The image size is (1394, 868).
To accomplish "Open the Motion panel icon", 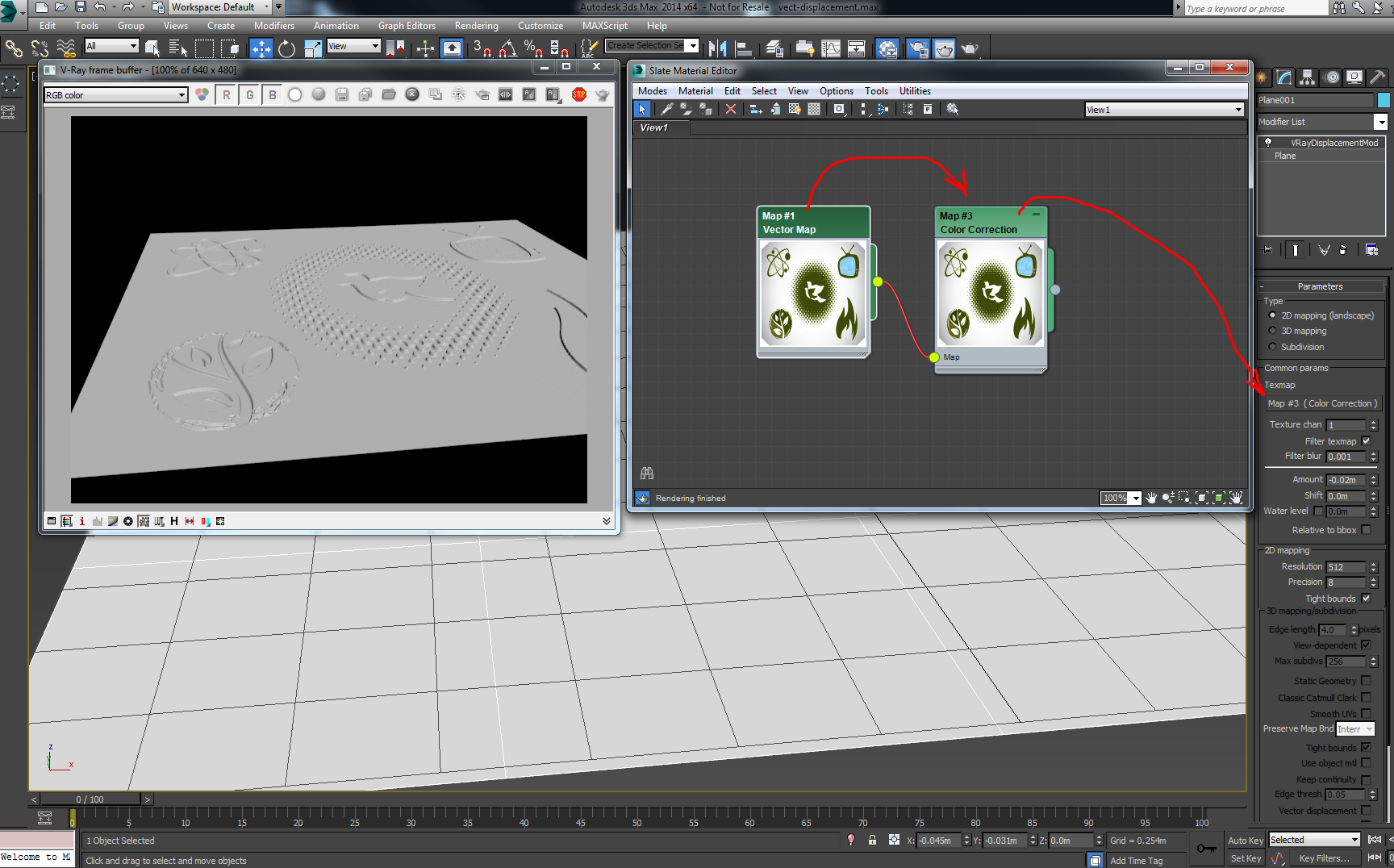I will click(1331, 77).
